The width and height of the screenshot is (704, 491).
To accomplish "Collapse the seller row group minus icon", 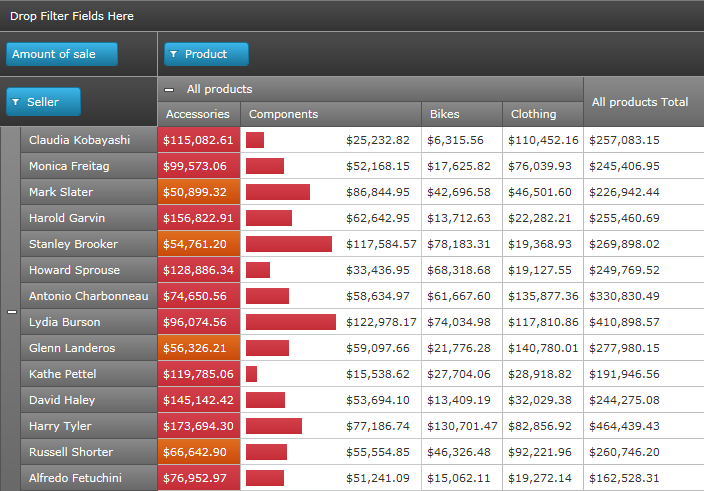I will [x=12, y=312].
